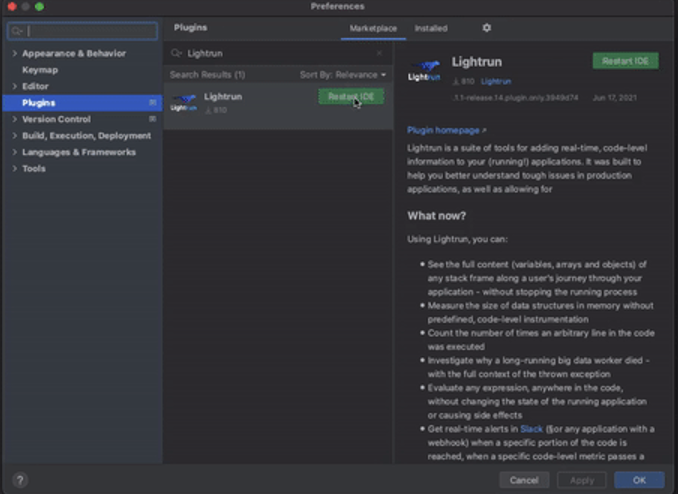The image size is (678, 494).
Task: Click the OK button
Action: (x=640, y=480)
